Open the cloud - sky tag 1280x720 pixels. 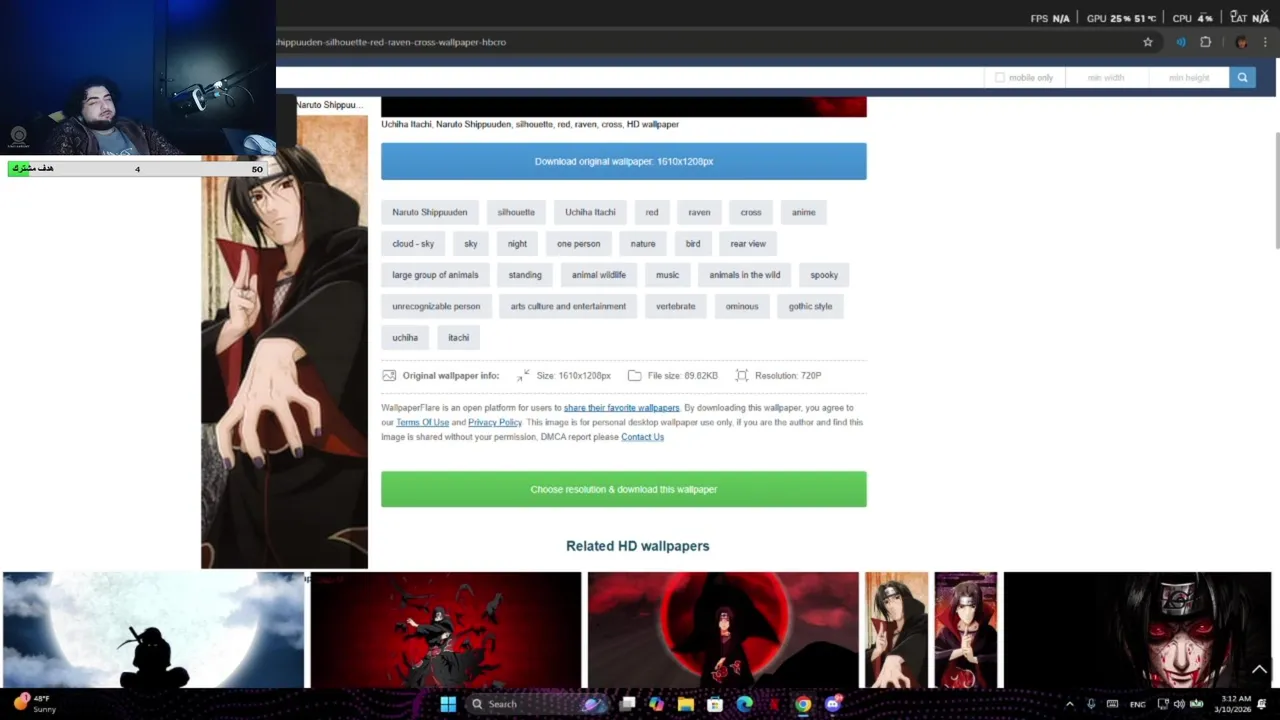413,244
